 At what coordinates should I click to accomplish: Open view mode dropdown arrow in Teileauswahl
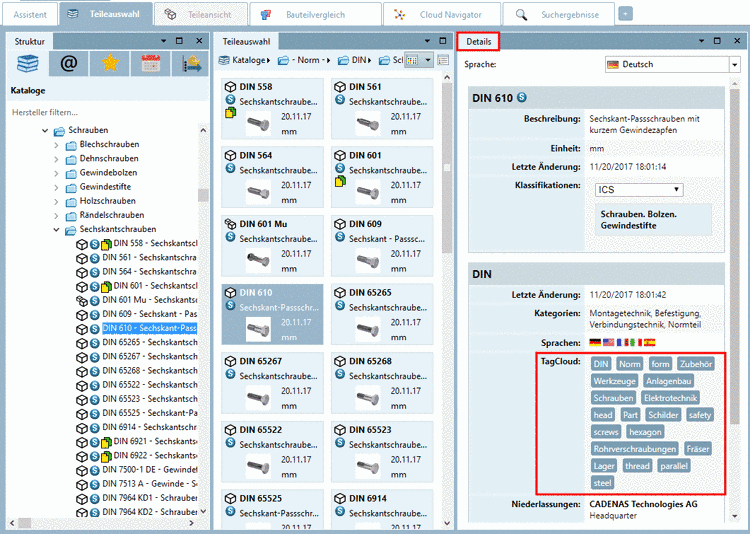[x=428, y=60]
